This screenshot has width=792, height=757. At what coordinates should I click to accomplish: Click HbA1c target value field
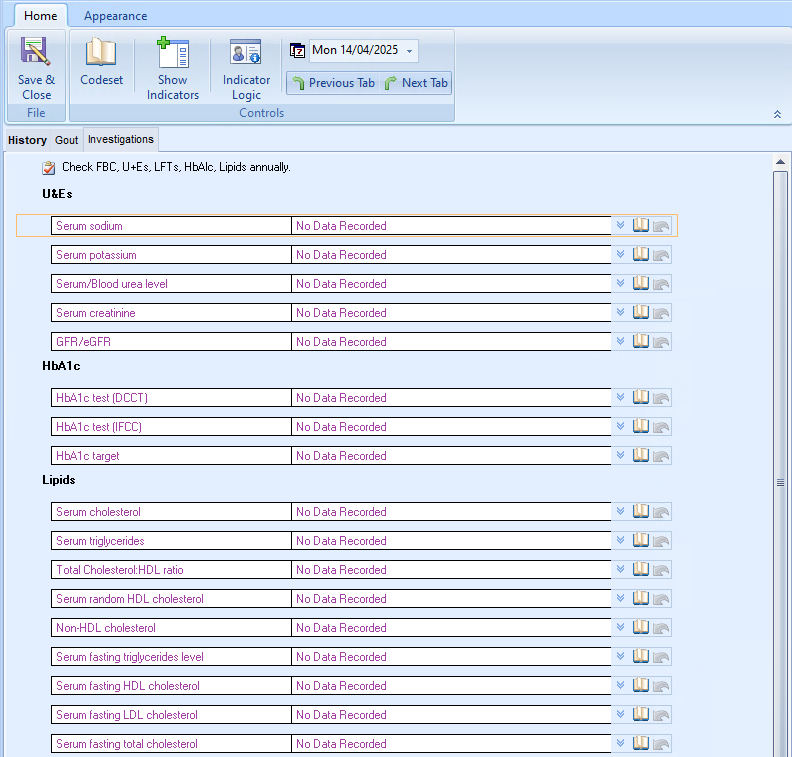click(x=451, y=456)
